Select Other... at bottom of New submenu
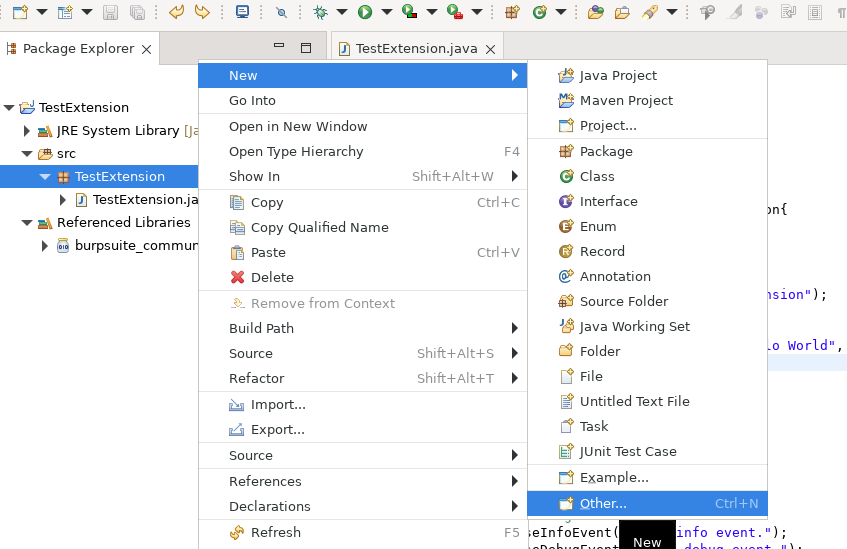Image resolution: width=847 pixels, height=549 pixels. tap(603, 503)
